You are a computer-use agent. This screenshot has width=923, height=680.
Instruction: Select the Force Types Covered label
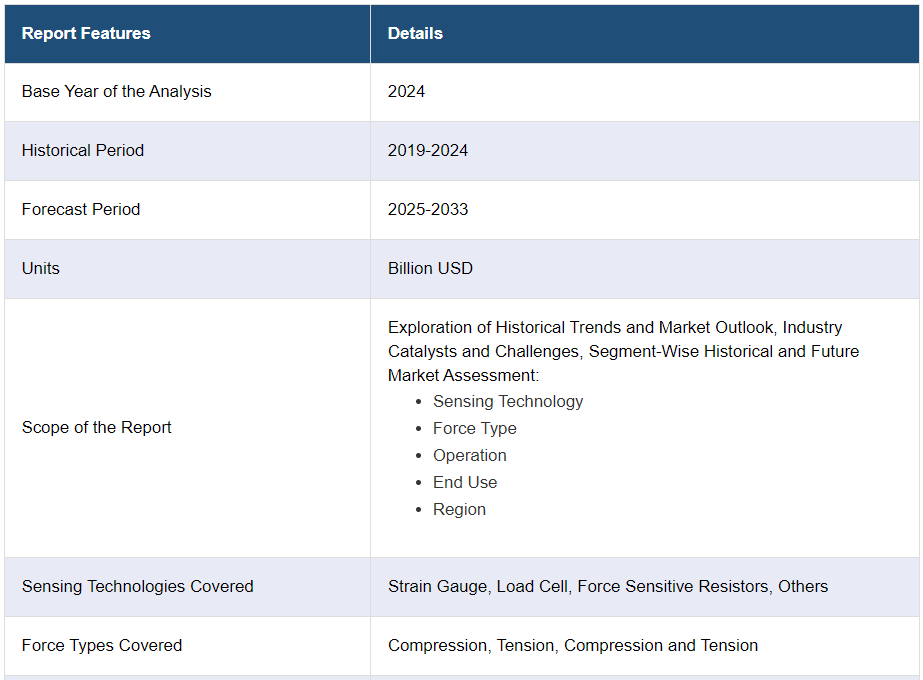(102, 646)
